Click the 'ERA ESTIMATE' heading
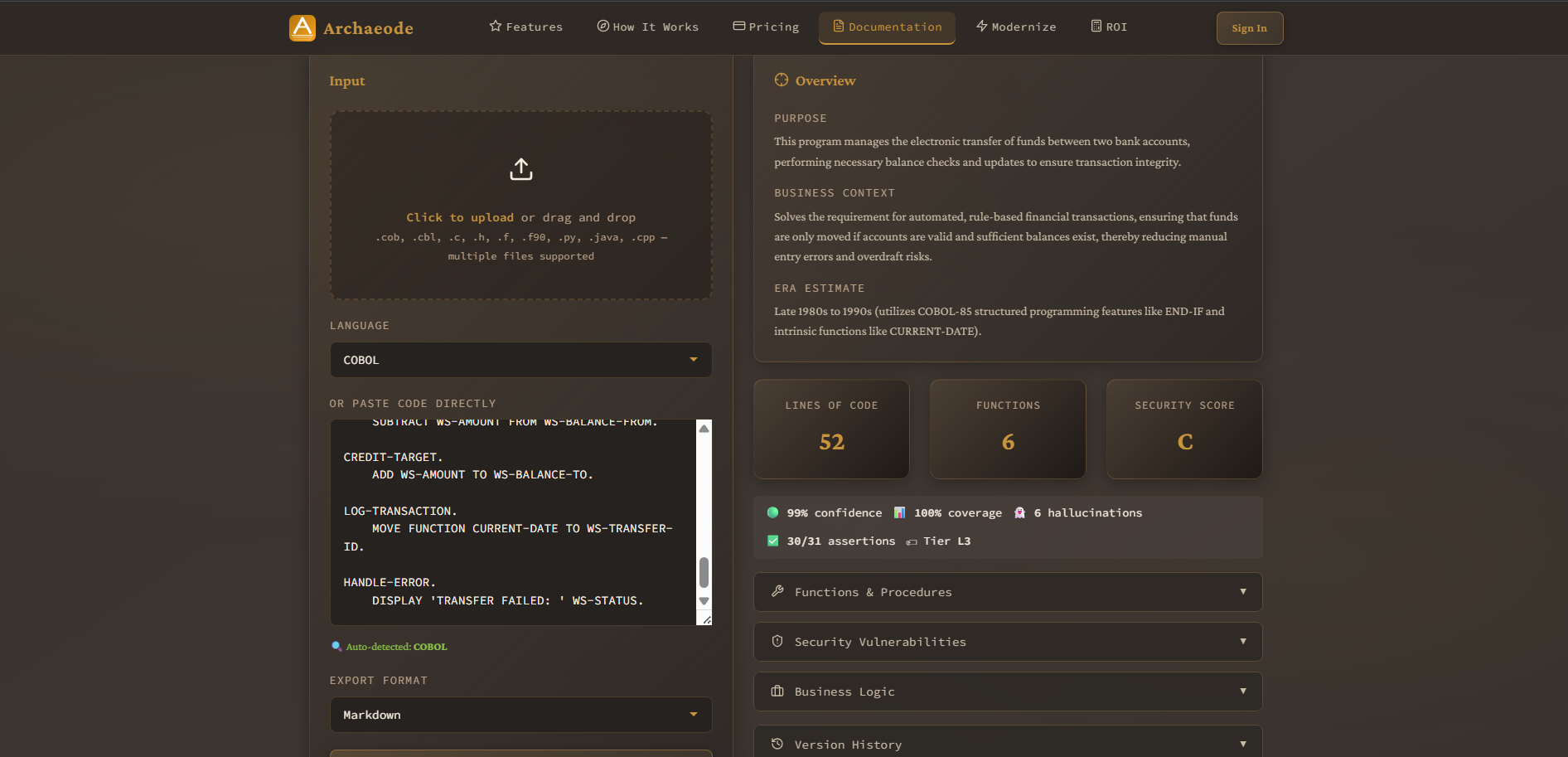 pyautogui.click(x=819, y=289)
